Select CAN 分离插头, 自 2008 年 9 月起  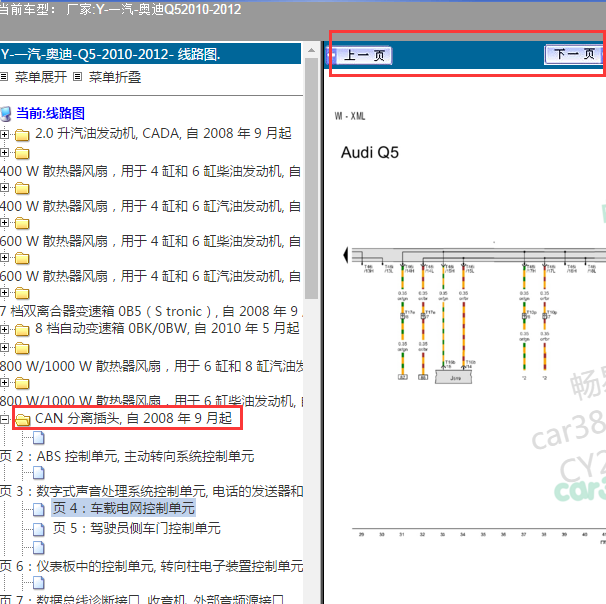(133, 418)
